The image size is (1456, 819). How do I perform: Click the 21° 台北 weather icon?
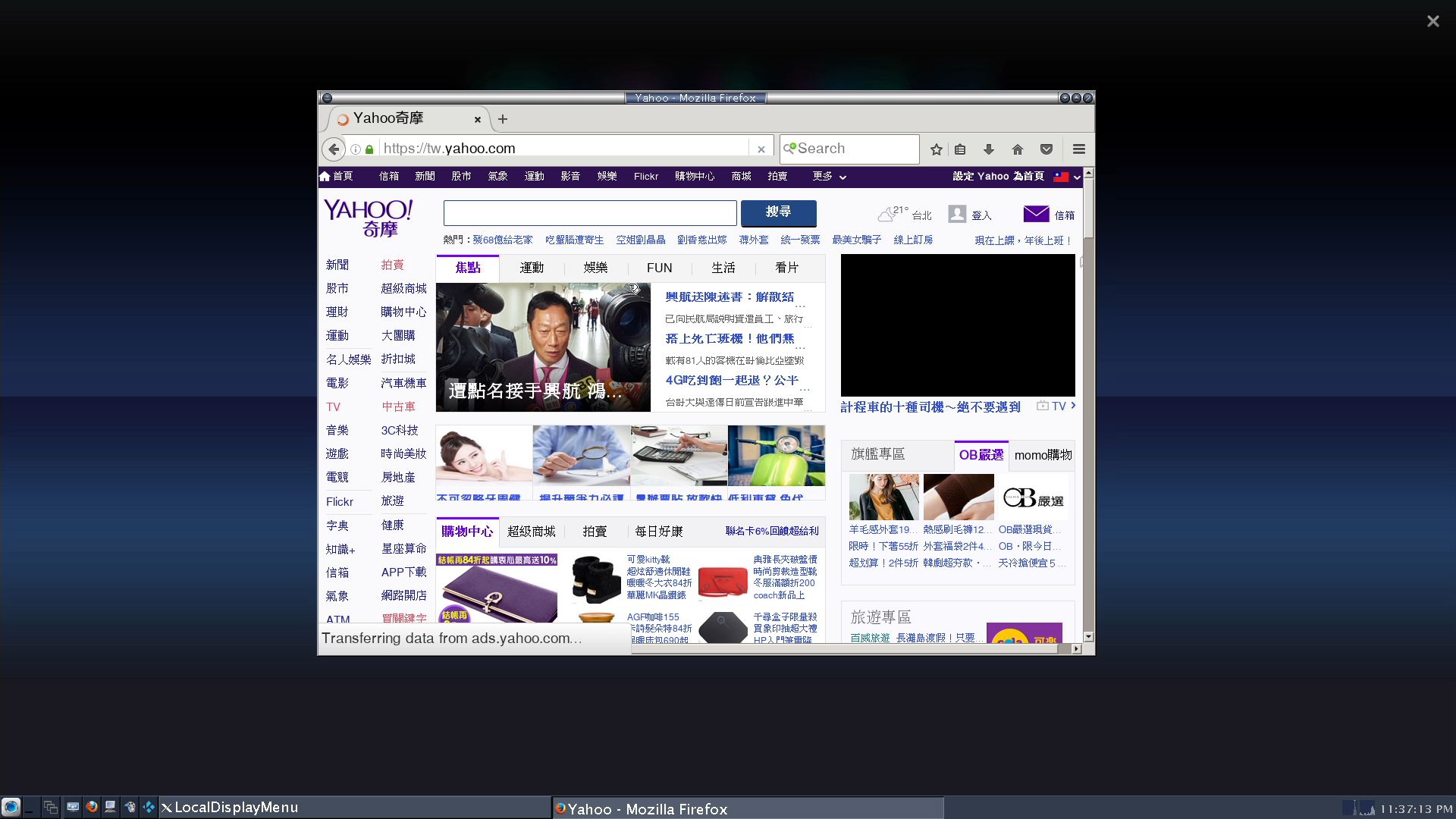coord(886,215)
